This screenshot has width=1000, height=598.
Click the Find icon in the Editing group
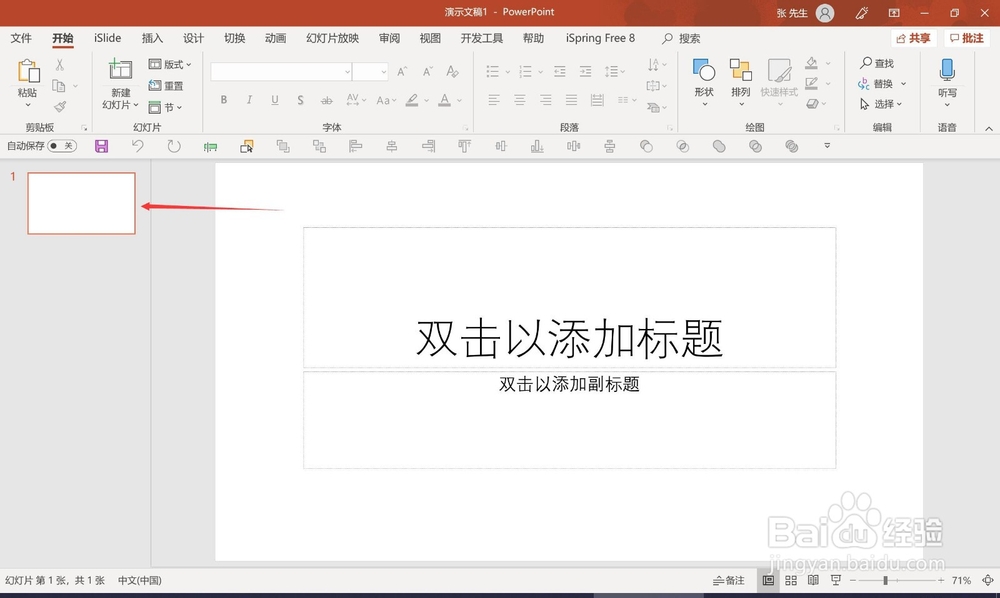880,62
